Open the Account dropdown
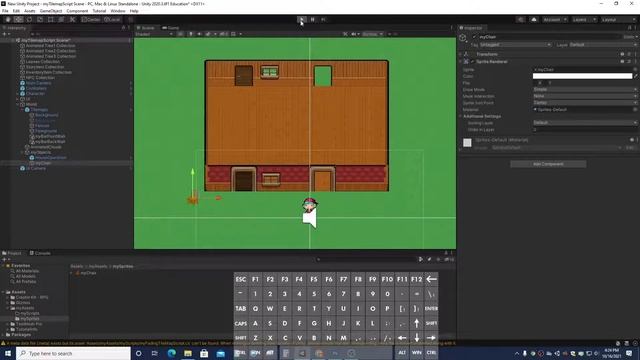The image size is (640, 360). click(x=555, y=20)
